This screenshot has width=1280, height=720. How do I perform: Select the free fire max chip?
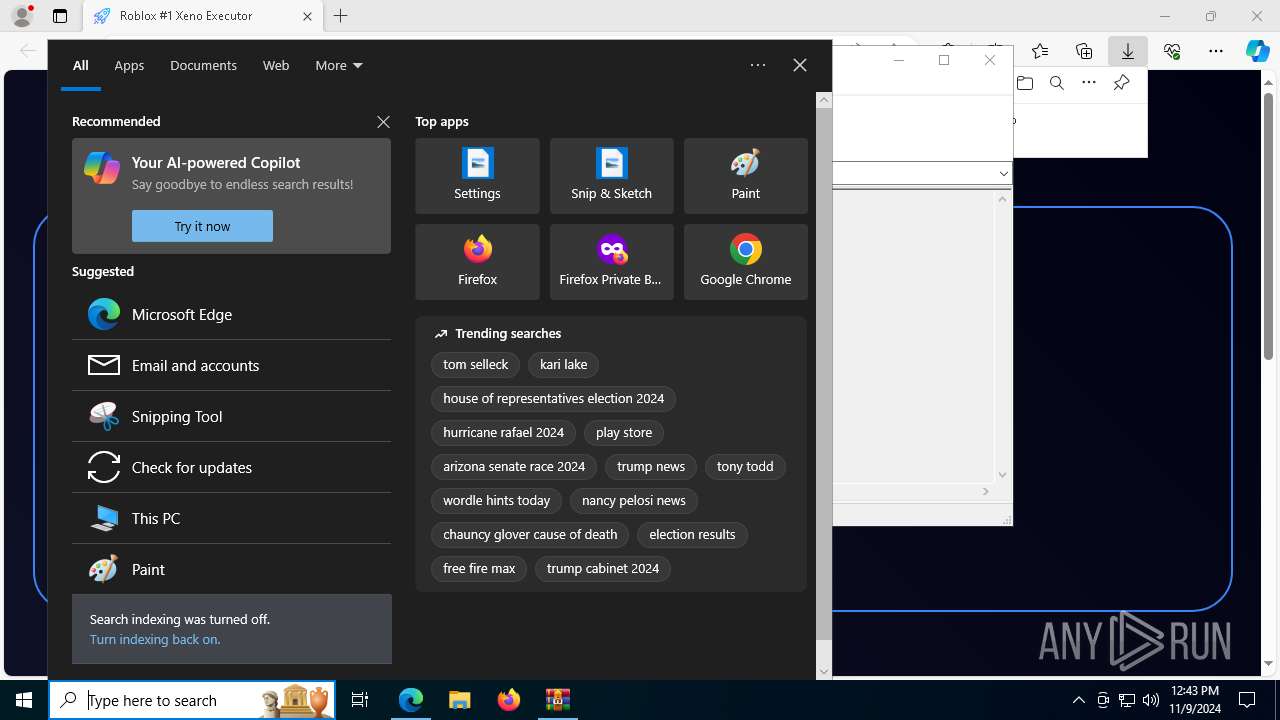click(x=479, y=569)
